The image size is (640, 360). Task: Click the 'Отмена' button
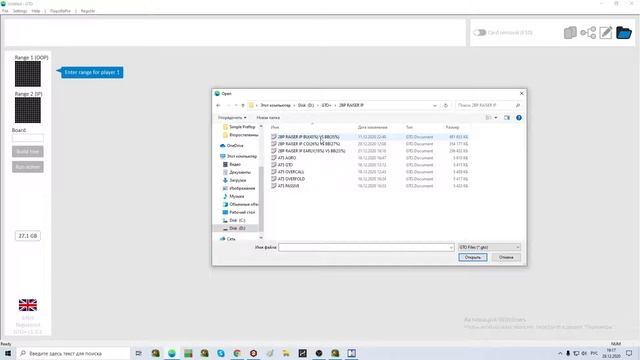506,258
